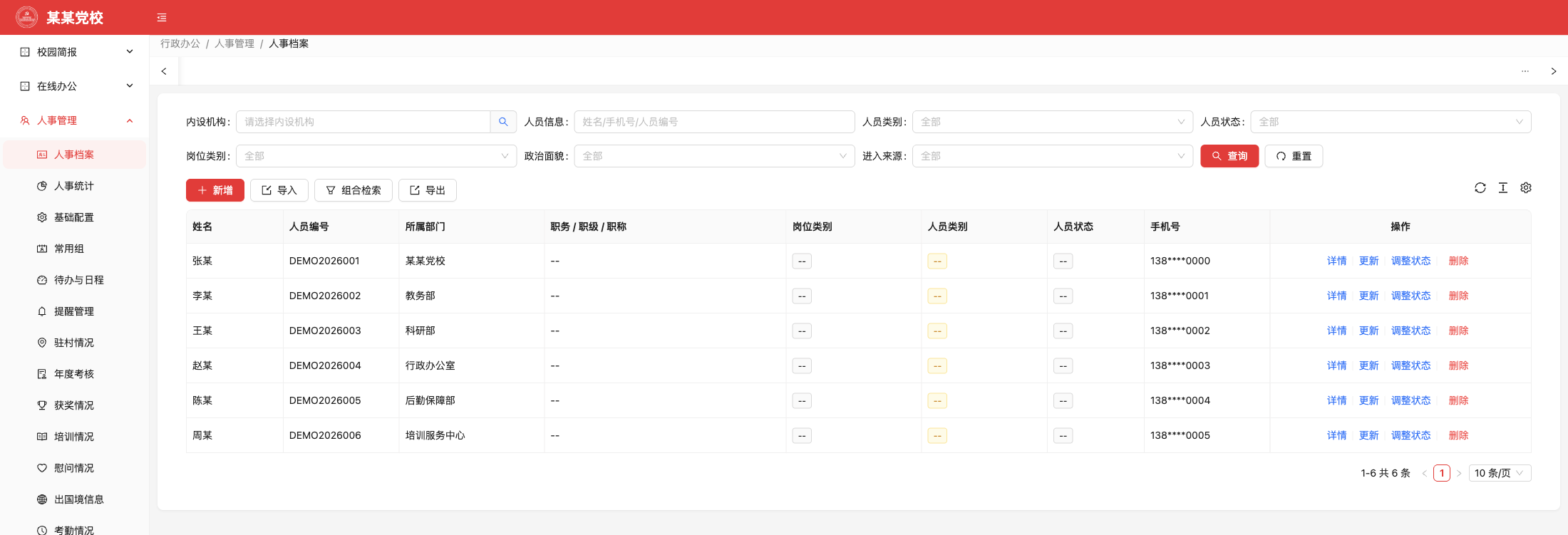Click the search icon in the 内设机构 field

[503, 122]
